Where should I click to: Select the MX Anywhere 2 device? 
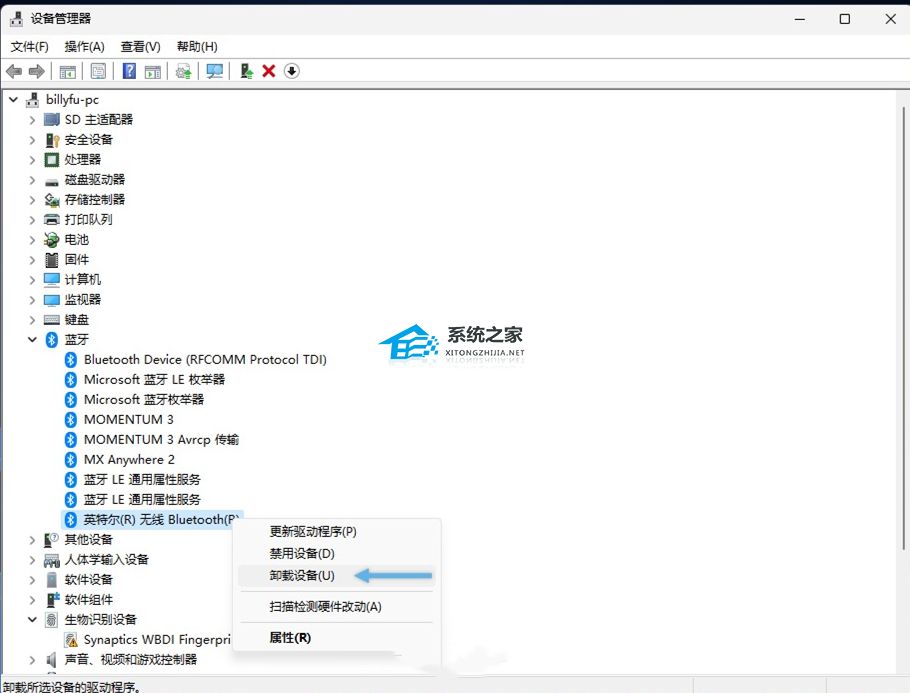click(129, 460)
